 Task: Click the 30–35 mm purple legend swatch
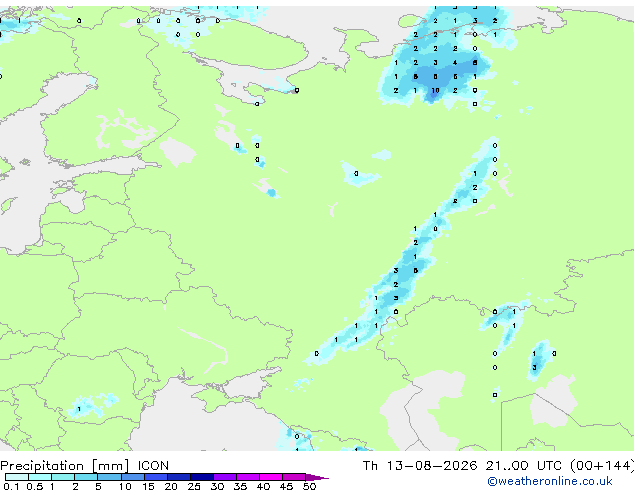(224, 477)
